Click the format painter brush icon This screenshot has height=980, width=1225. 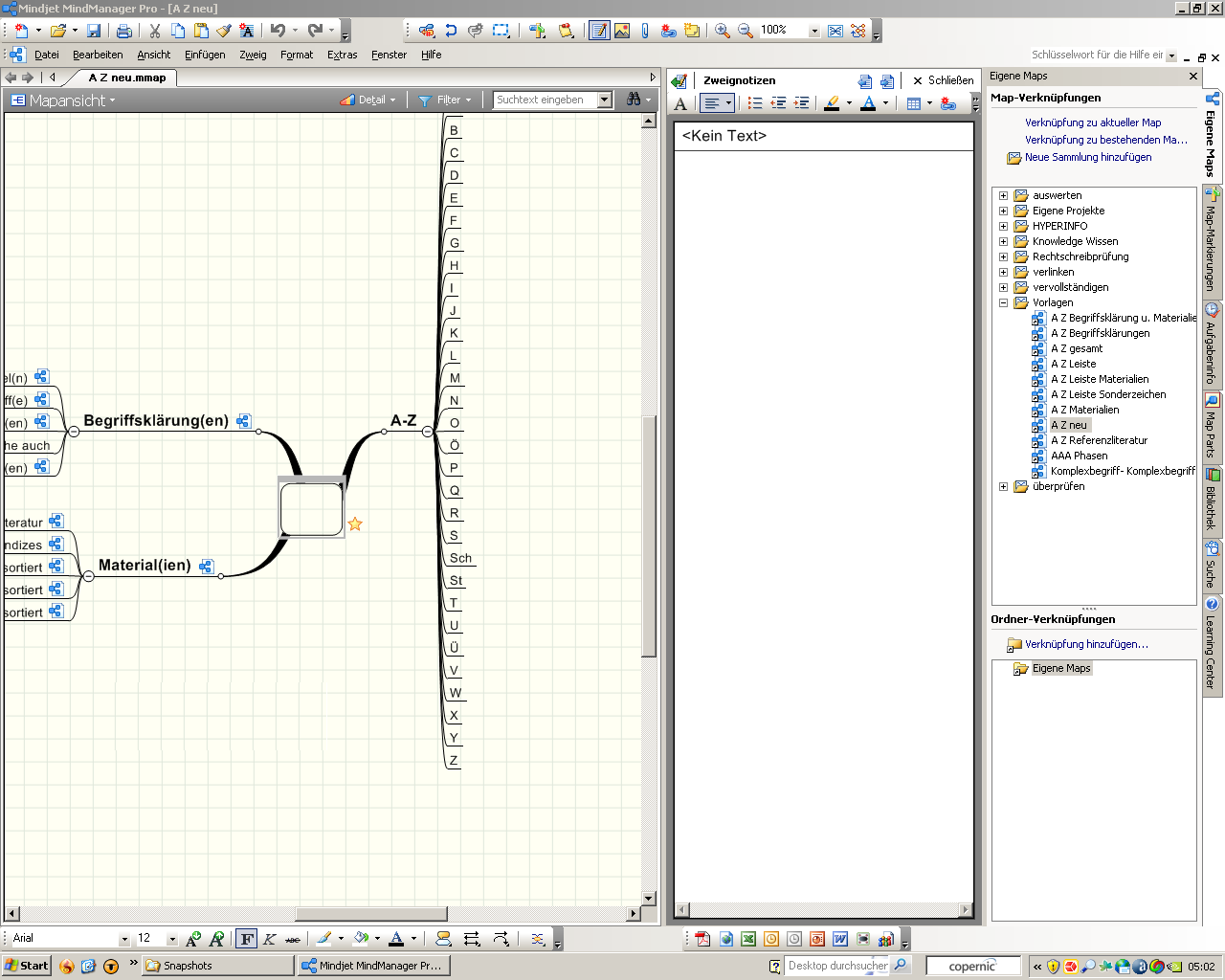click(224, 31)
